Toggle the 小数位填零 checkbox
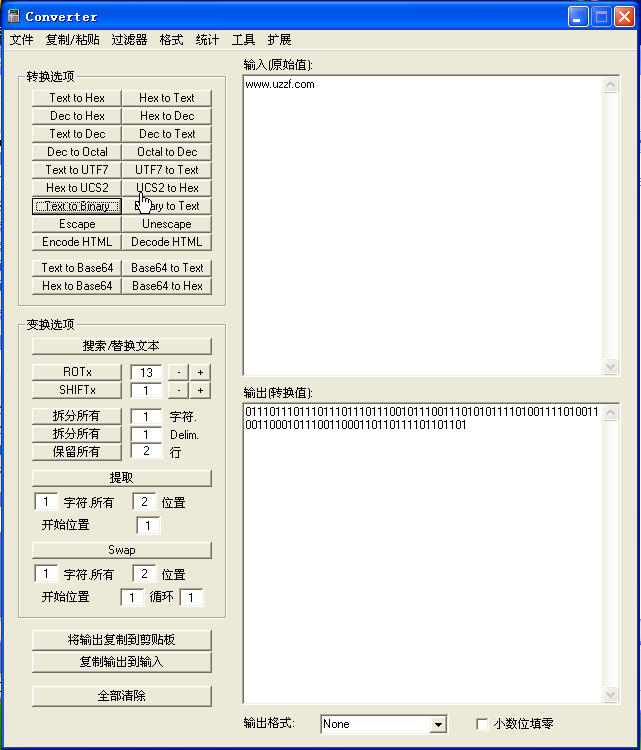Image resolution: width=641 pixels, height=750 pixels. pos(482,724)
